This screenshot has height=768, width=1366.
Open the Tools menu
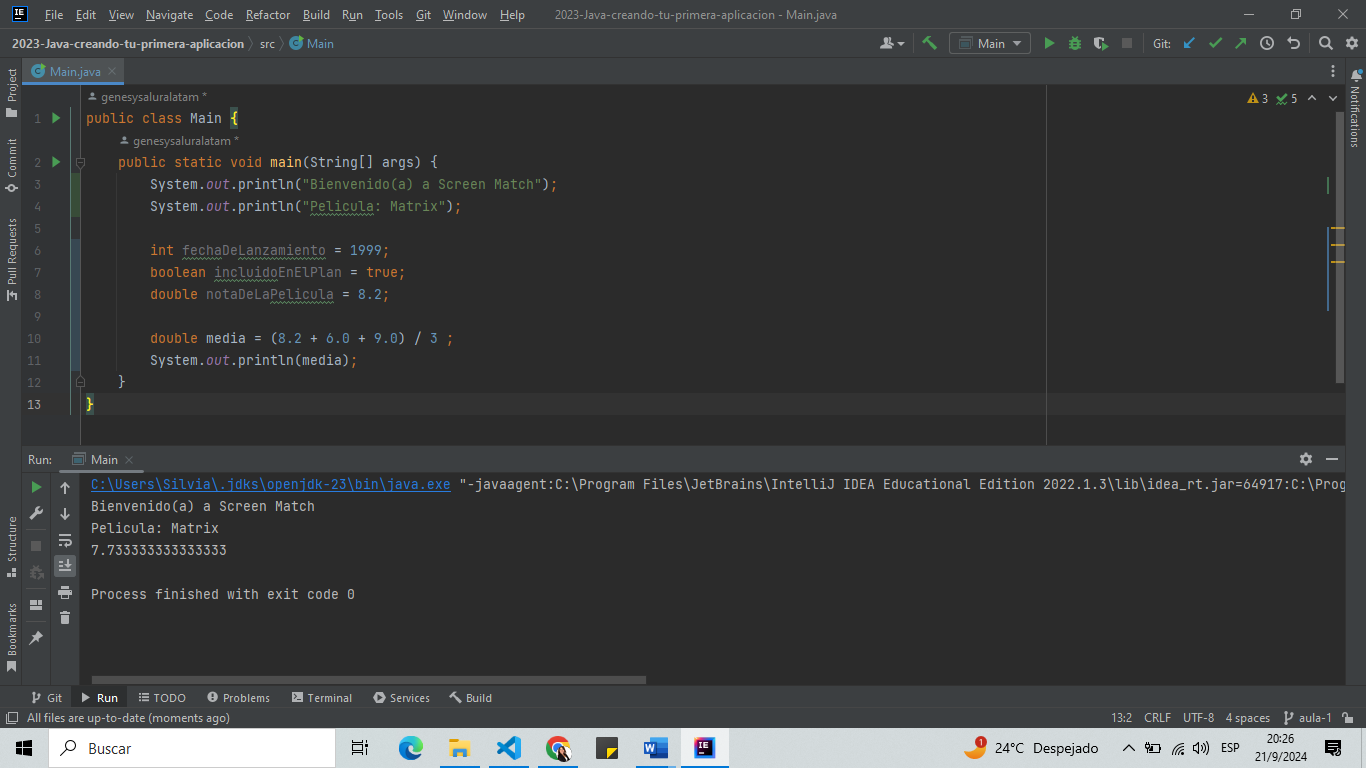pyautogui.click(x=389, y=15)
